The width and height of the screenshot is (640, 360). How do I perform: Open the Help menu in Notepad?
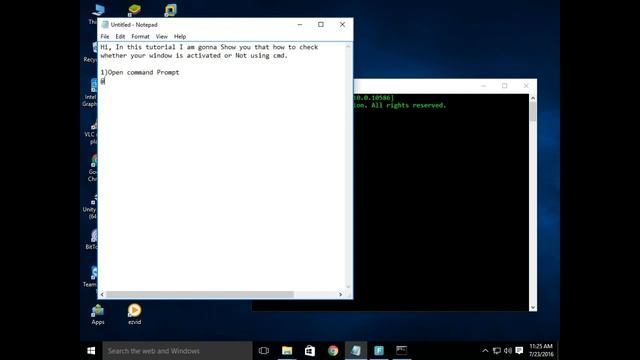[x=180, y=36]
